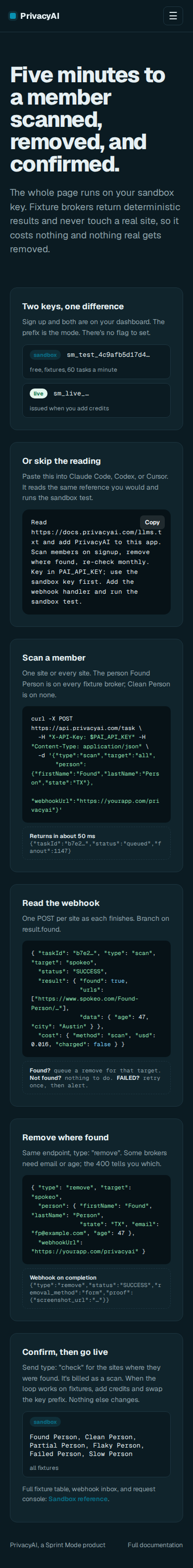Click the sandbox badge beside sm_test key
The width and height of the screenshot is (193, 1568).
point(45,355)
